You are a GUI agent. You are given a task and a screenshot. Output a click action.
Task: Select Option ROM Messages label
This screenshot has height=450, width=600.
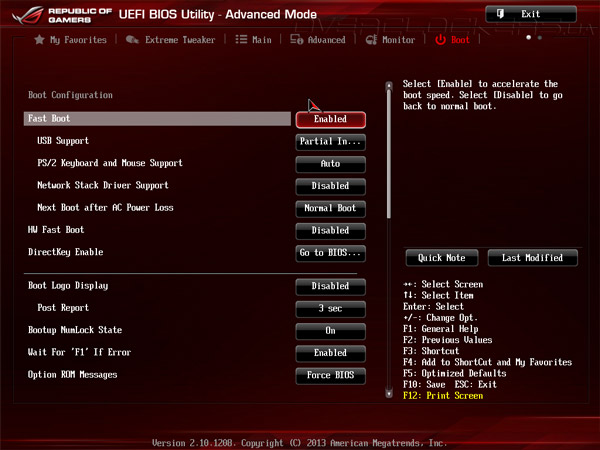pos(72,374)
